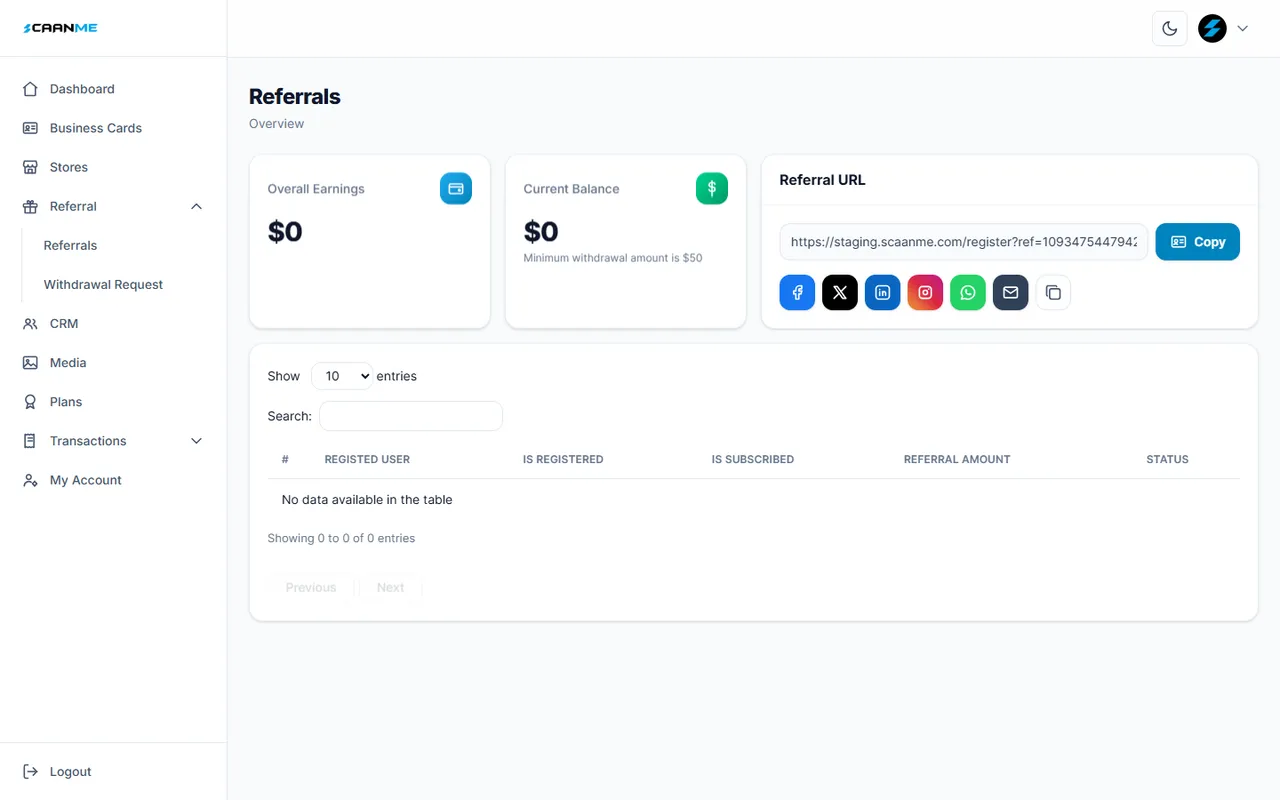Click the My Account user icon
Viewport: 1280px width, 800px height.
click(x=30, y=480)
